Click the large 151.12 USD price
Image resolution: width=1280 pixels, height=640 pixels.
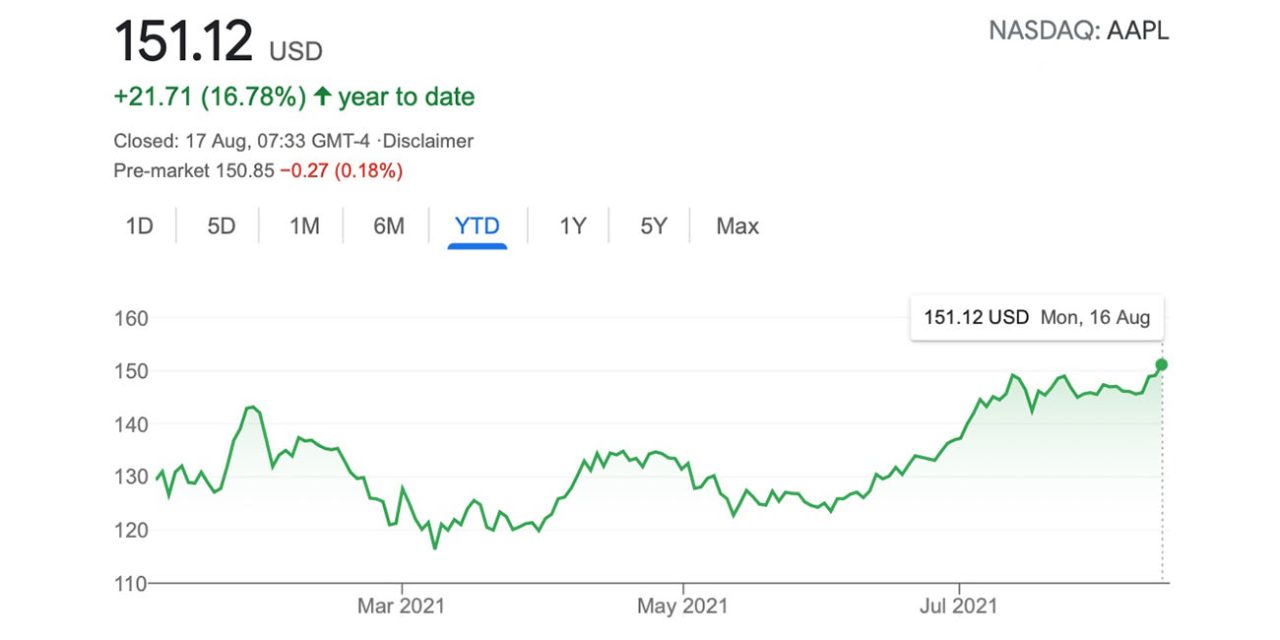pos(185,43)
